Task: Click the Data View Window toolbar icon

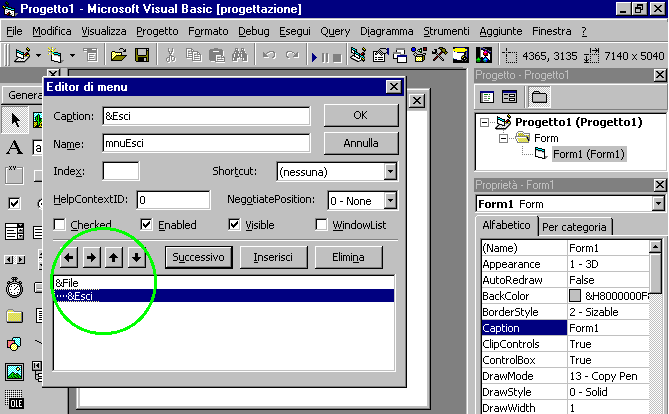Action: tap(461, 55)
